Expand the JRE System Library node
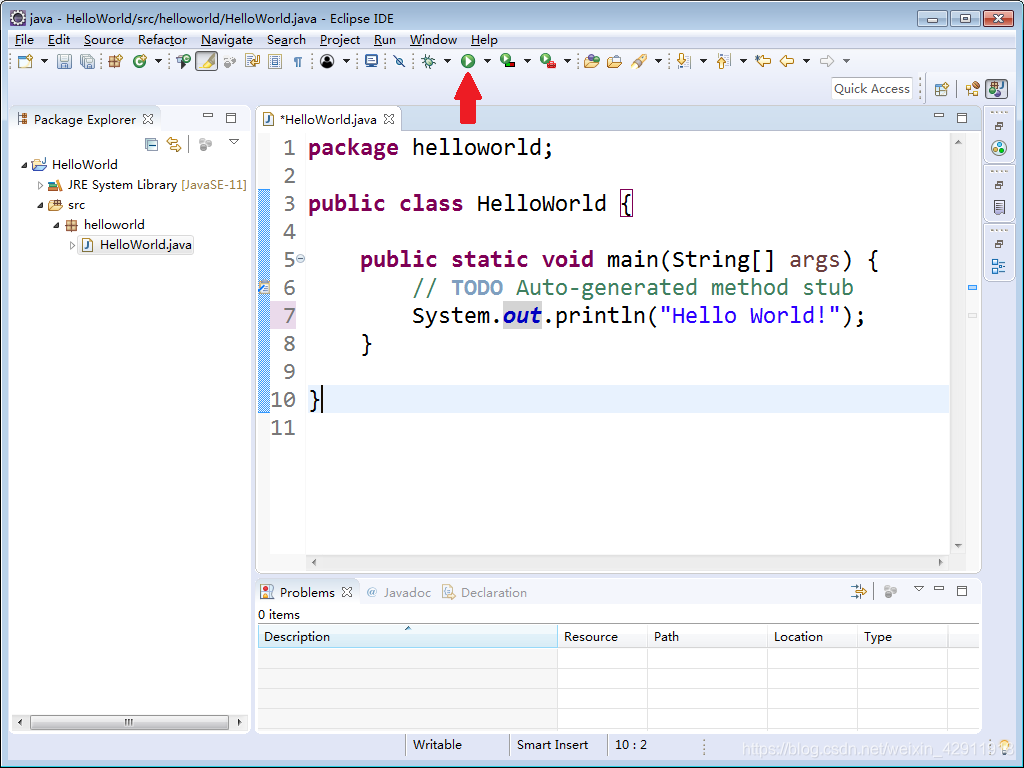The height and width of the screenshot is (768, 1024). coord(40,185)
